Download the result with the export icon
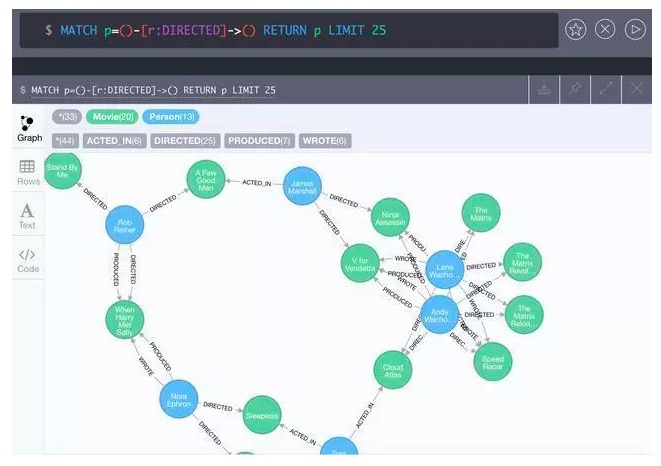The height and width of the screenshot is (466, 661). 544,89
